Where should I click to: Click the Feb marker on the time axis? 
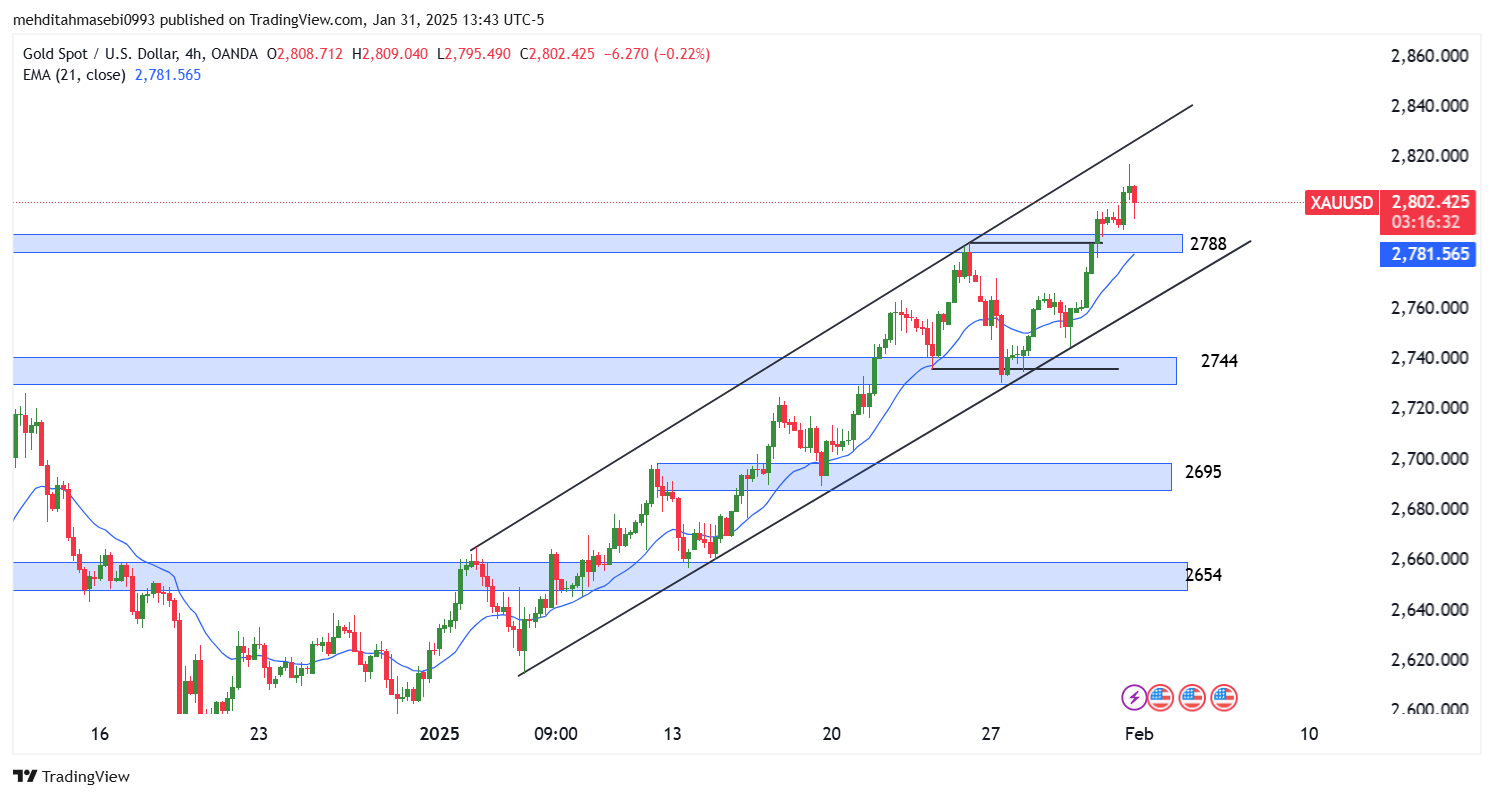point(1139,734)
